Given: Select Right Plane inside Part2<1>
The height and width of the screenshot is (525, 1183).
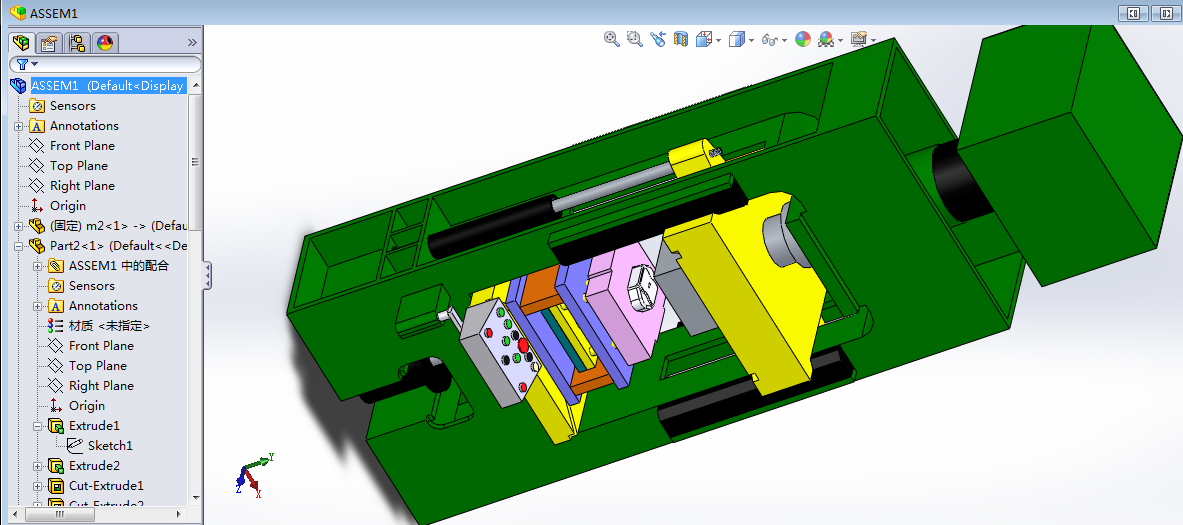Looking at the screenshot, I should click(101, 385).
